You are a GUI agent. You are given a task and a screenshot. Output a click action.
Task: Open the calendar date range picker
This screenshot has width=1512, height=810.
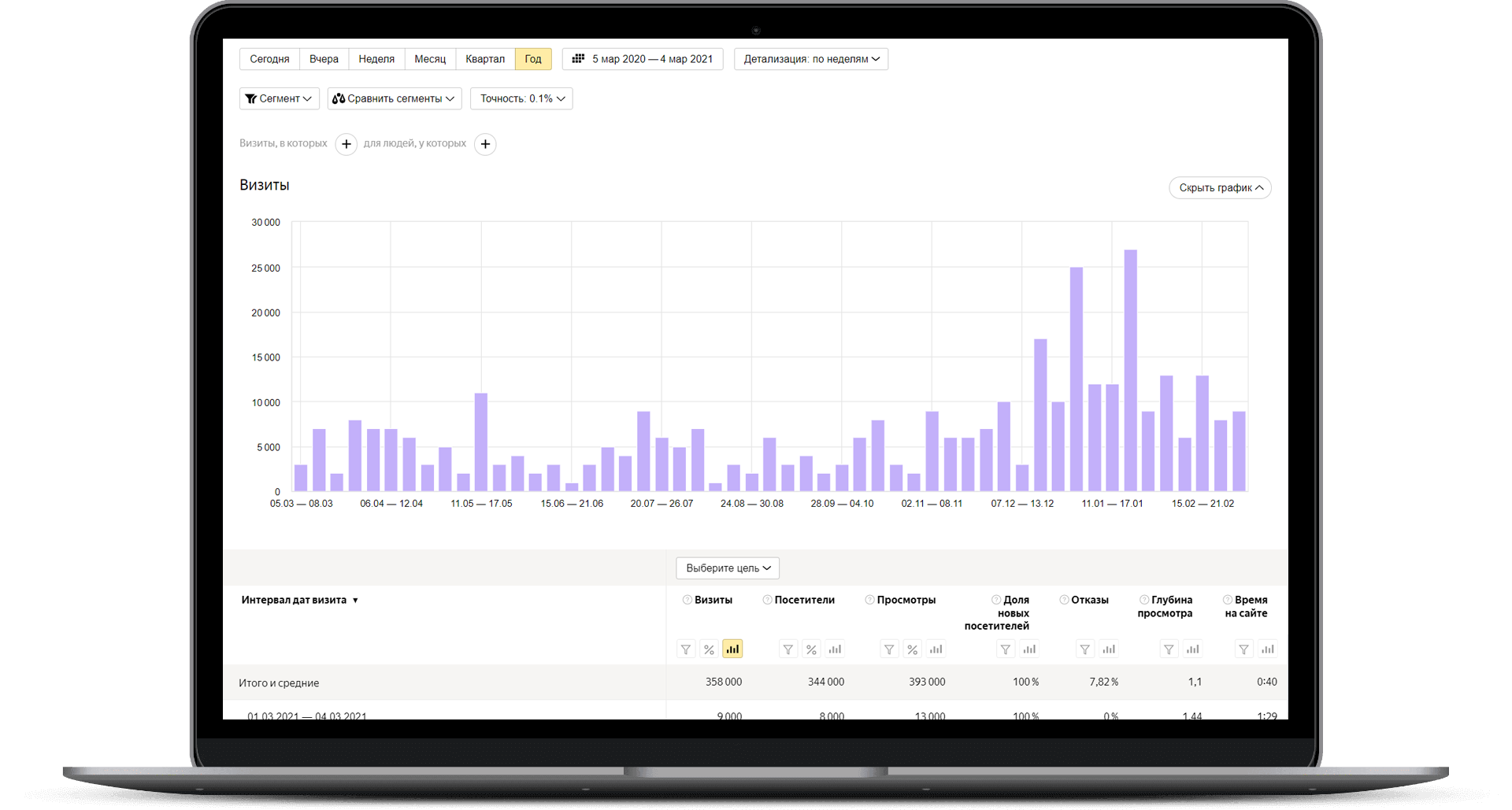(643, 59)
